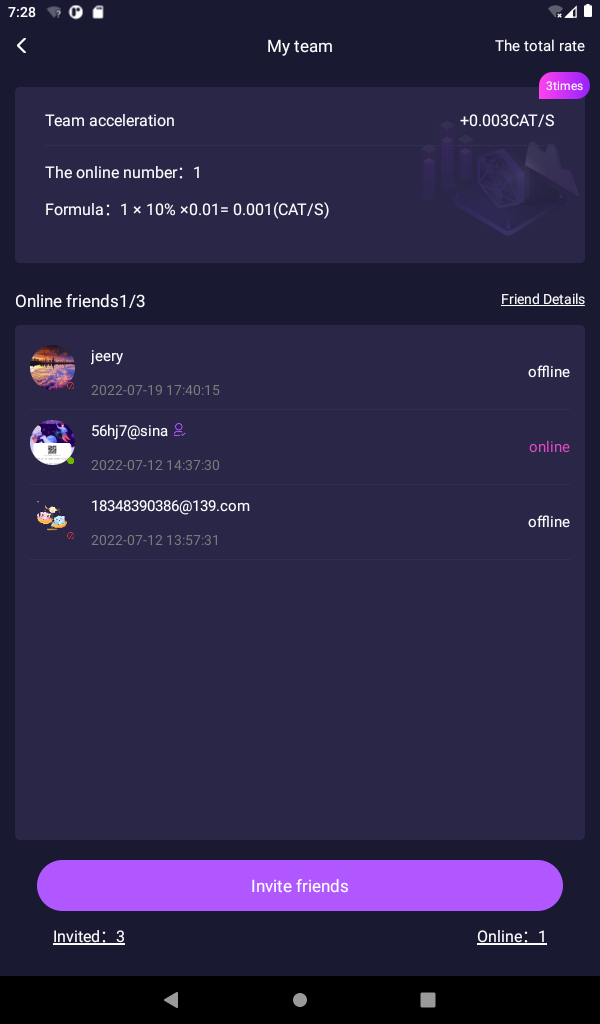
Task: Open 18348390386@139.com's avatar
Action: (x=52, y=518)
